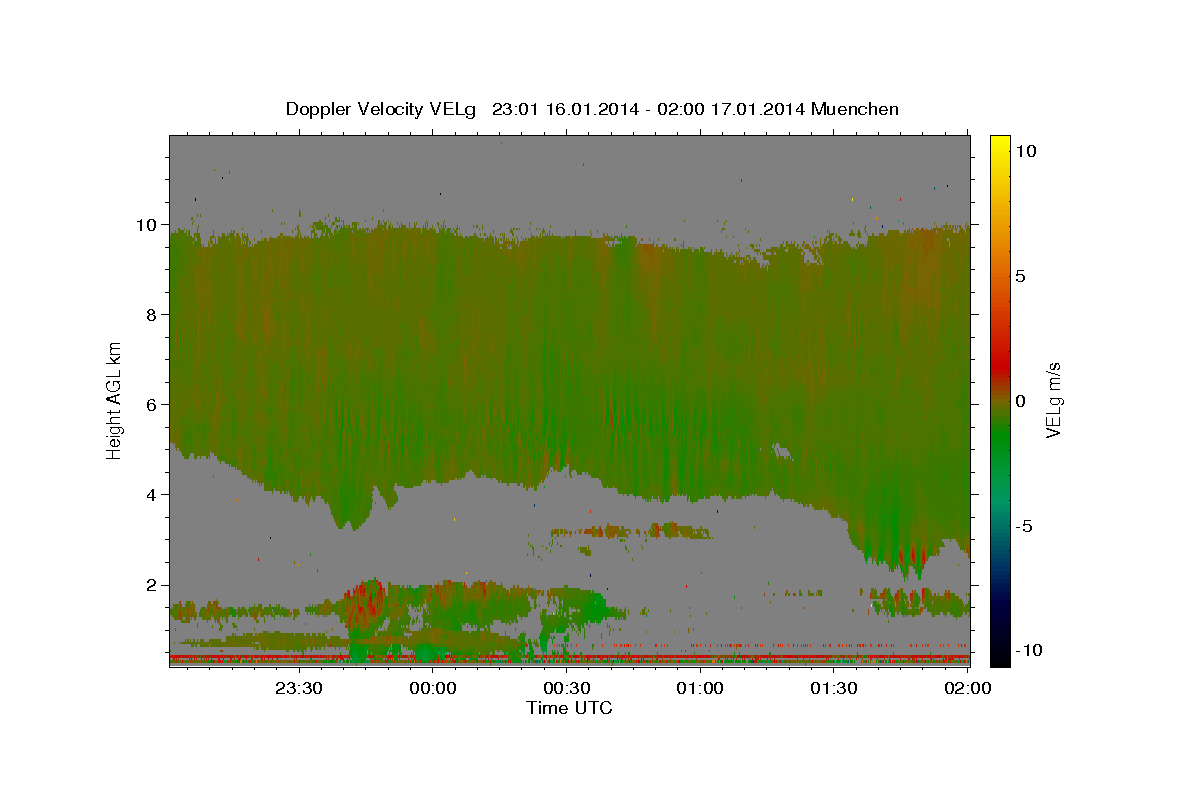
Task: Click the location name 'Muenchen' in the title
Action: 855,108
